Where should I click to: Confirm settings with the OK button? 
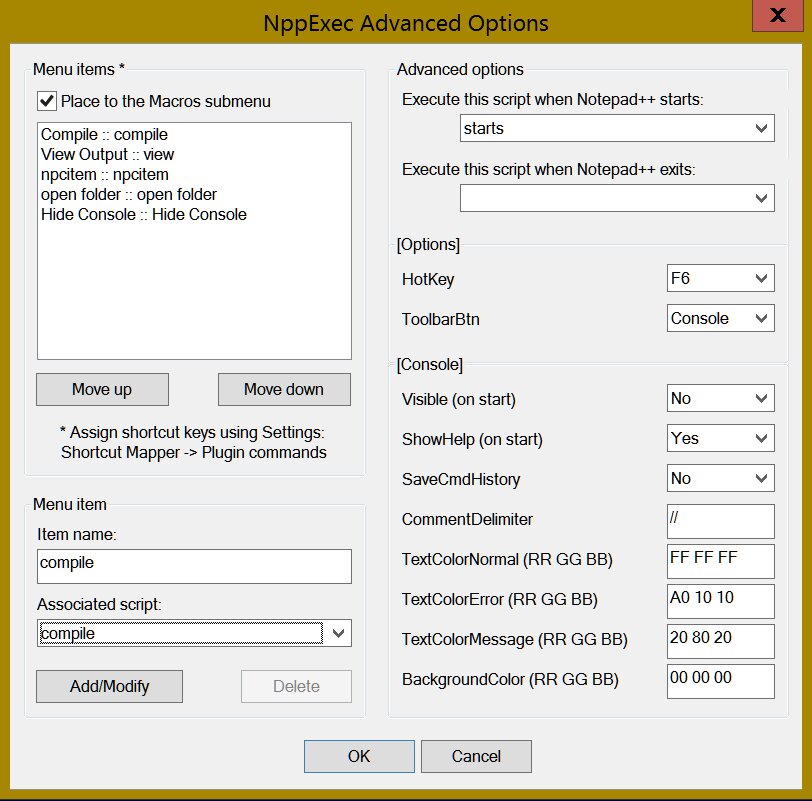pyautogui.click(x=359, y=756)
